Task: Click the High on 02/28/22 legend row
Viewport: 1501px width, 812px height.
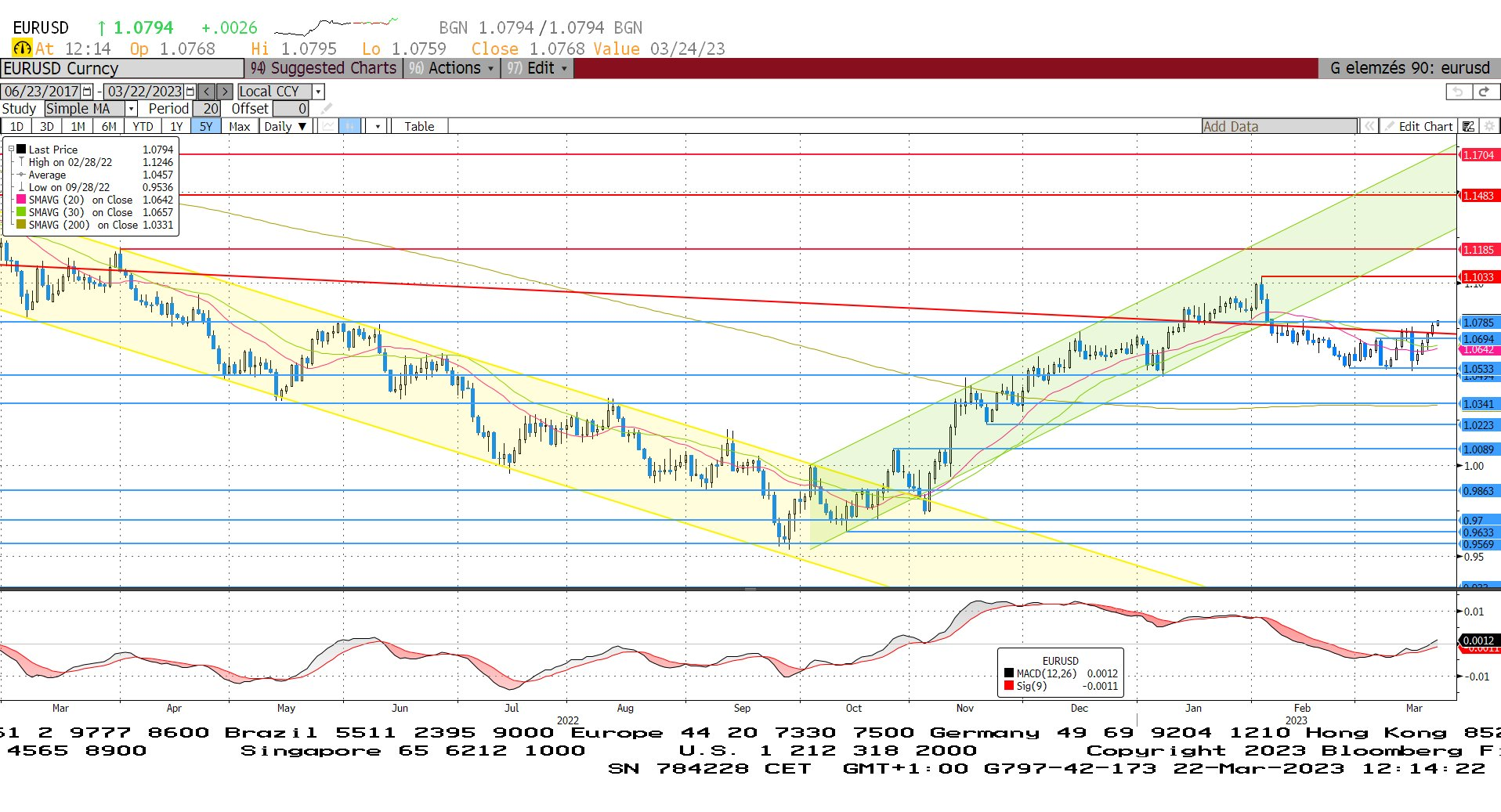Action: click(96, 162)
